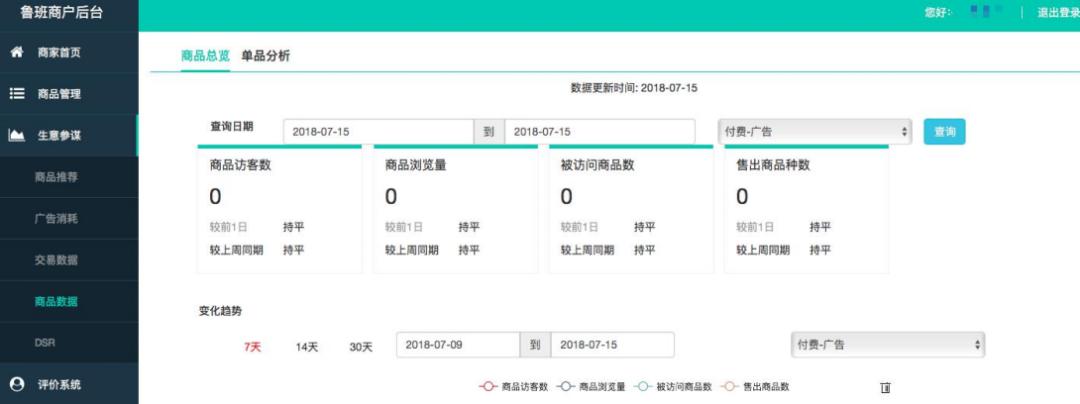
Task: Click the 查询日期 label
Action: click(x=231, y=127)
